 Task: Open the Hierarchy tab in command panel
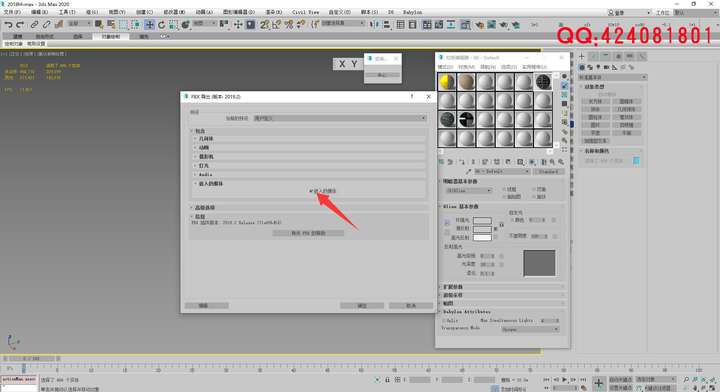[x=606, y=56]
